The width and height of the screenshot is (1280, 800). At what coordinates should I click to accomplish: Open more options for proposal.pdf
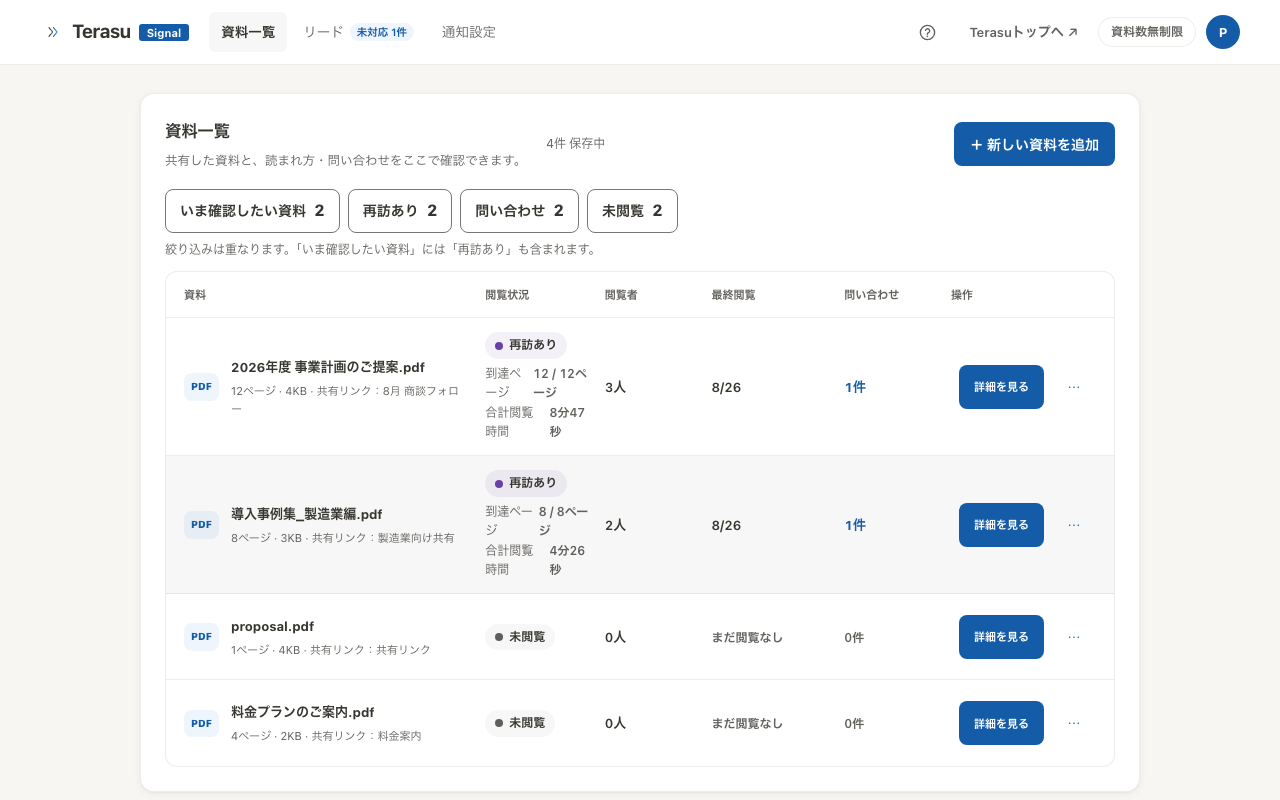click(1074, 637)
